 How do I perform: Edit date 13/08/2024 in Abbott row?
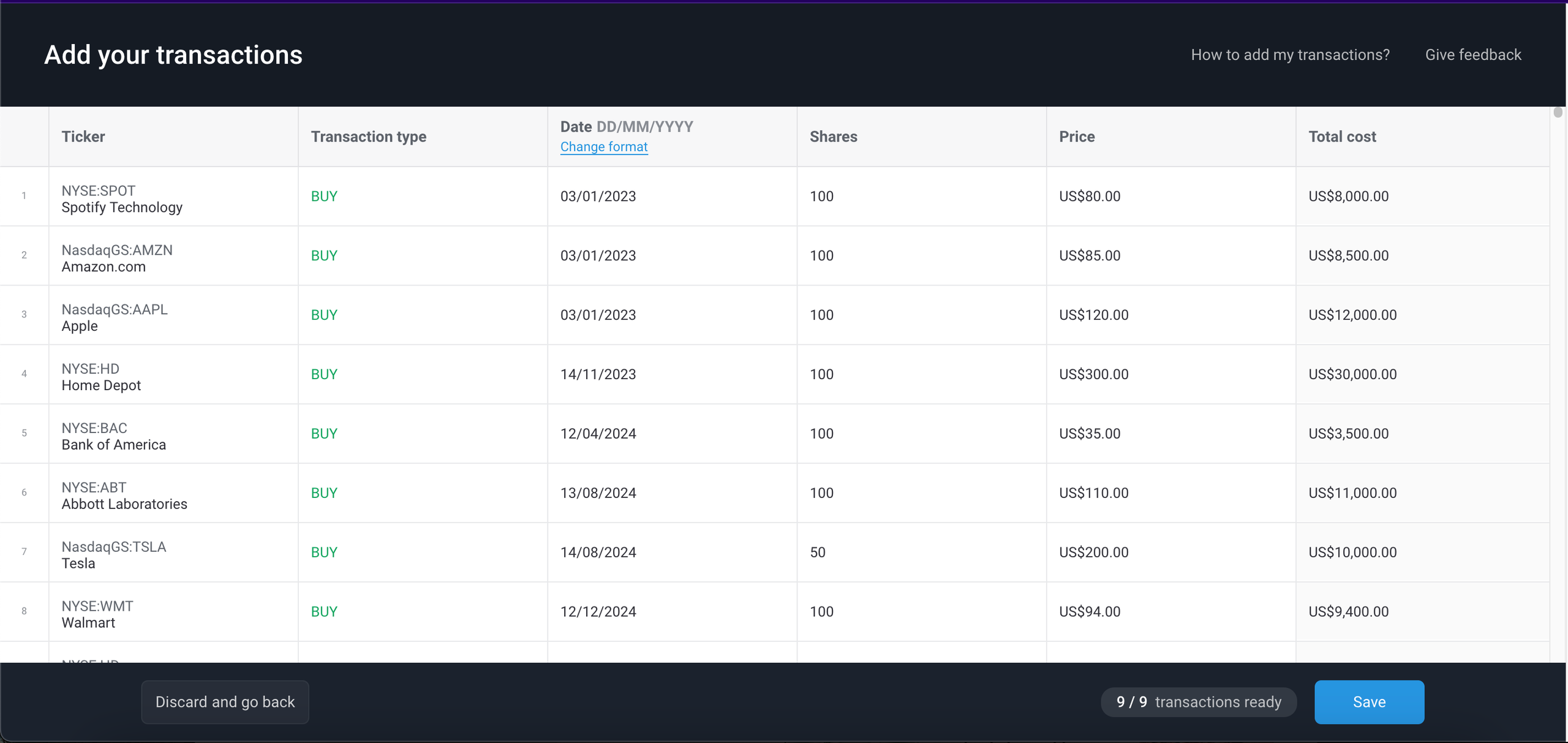tap(672, 493)
